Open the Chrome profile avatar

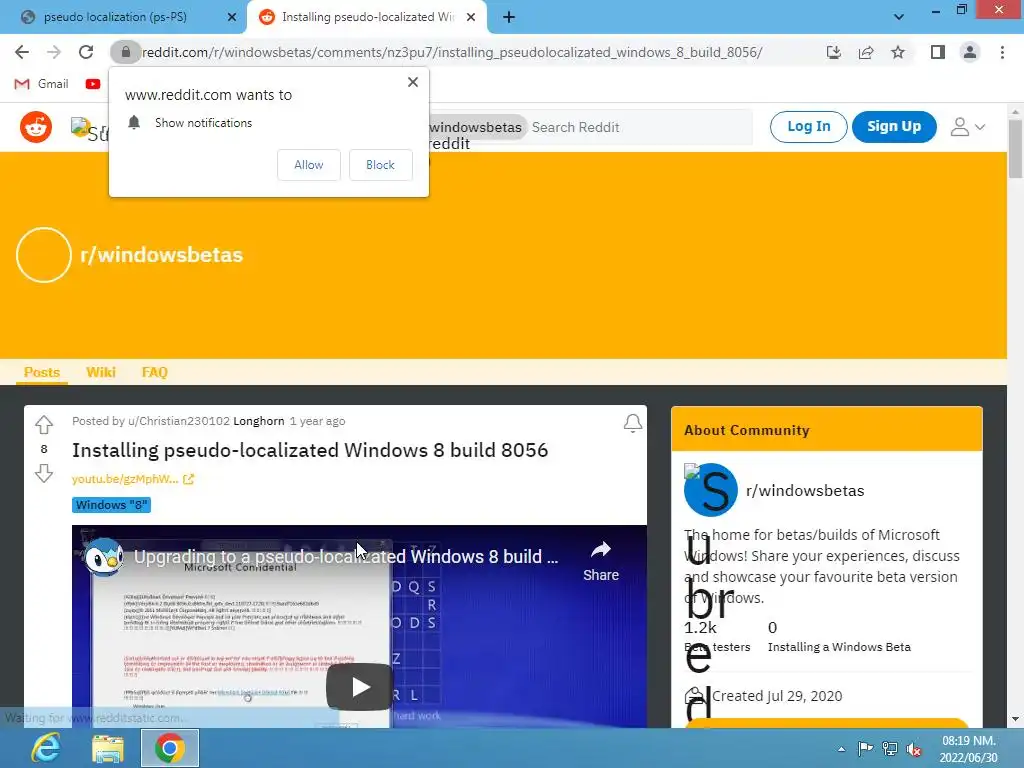click(x=970, y=52)
